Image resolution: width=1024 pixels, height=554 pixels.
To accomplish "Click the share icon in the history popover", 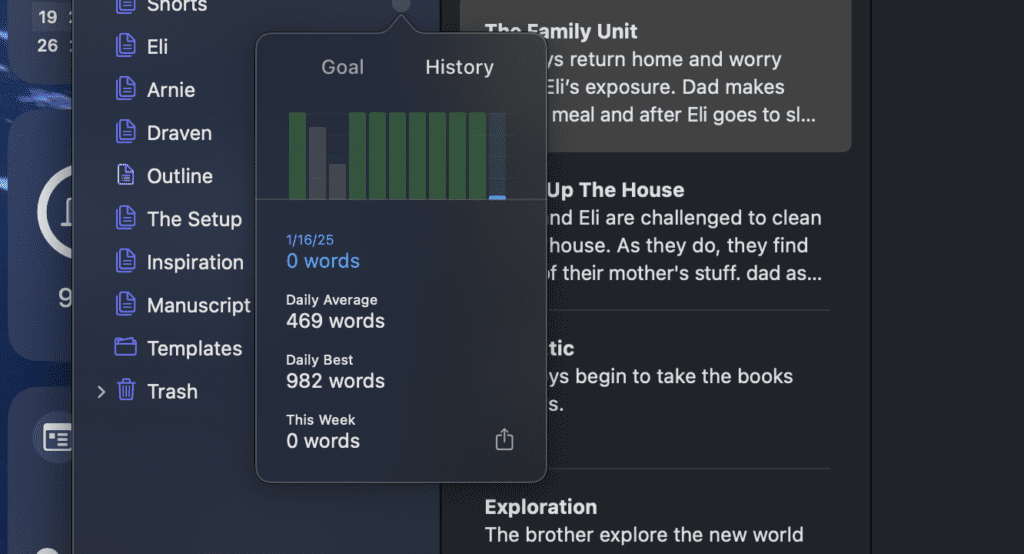I will (x=504, y=440).
